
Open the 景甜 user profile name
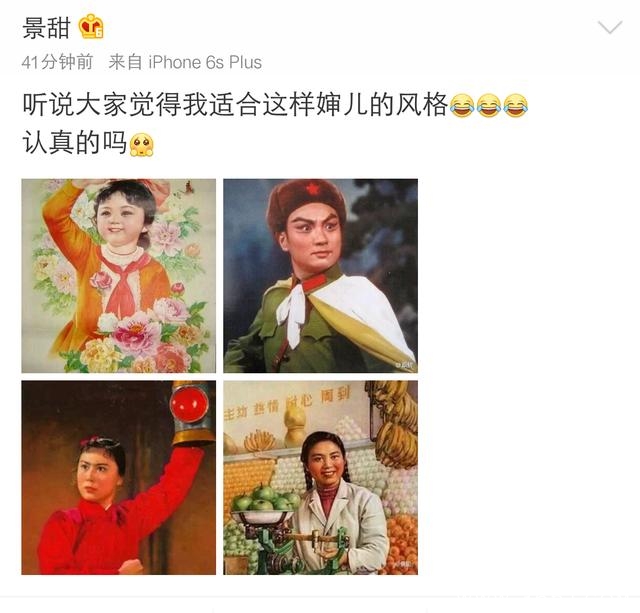tap(46, 28)
